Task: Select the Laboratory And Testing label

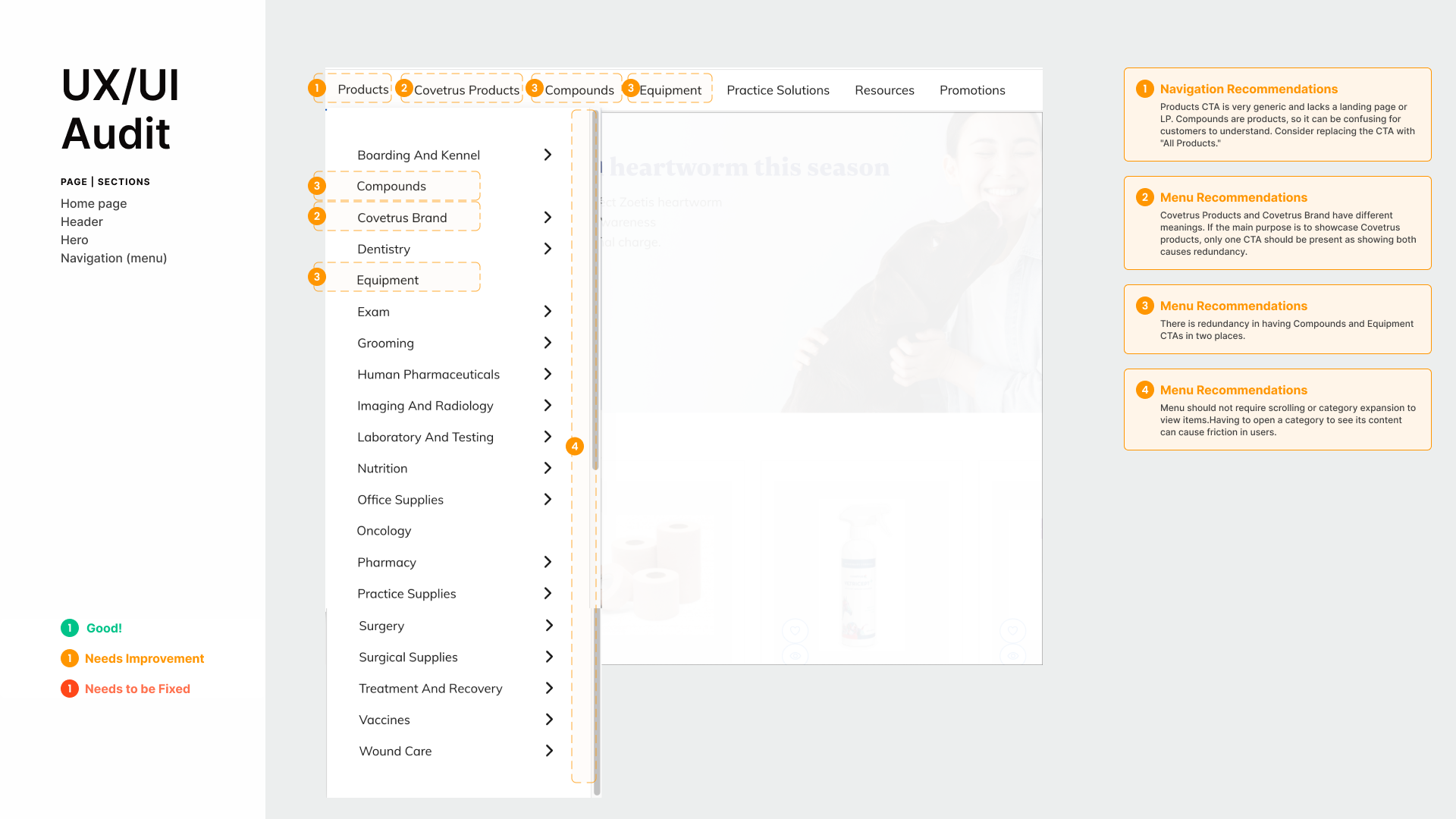Action: click(425, 438)
